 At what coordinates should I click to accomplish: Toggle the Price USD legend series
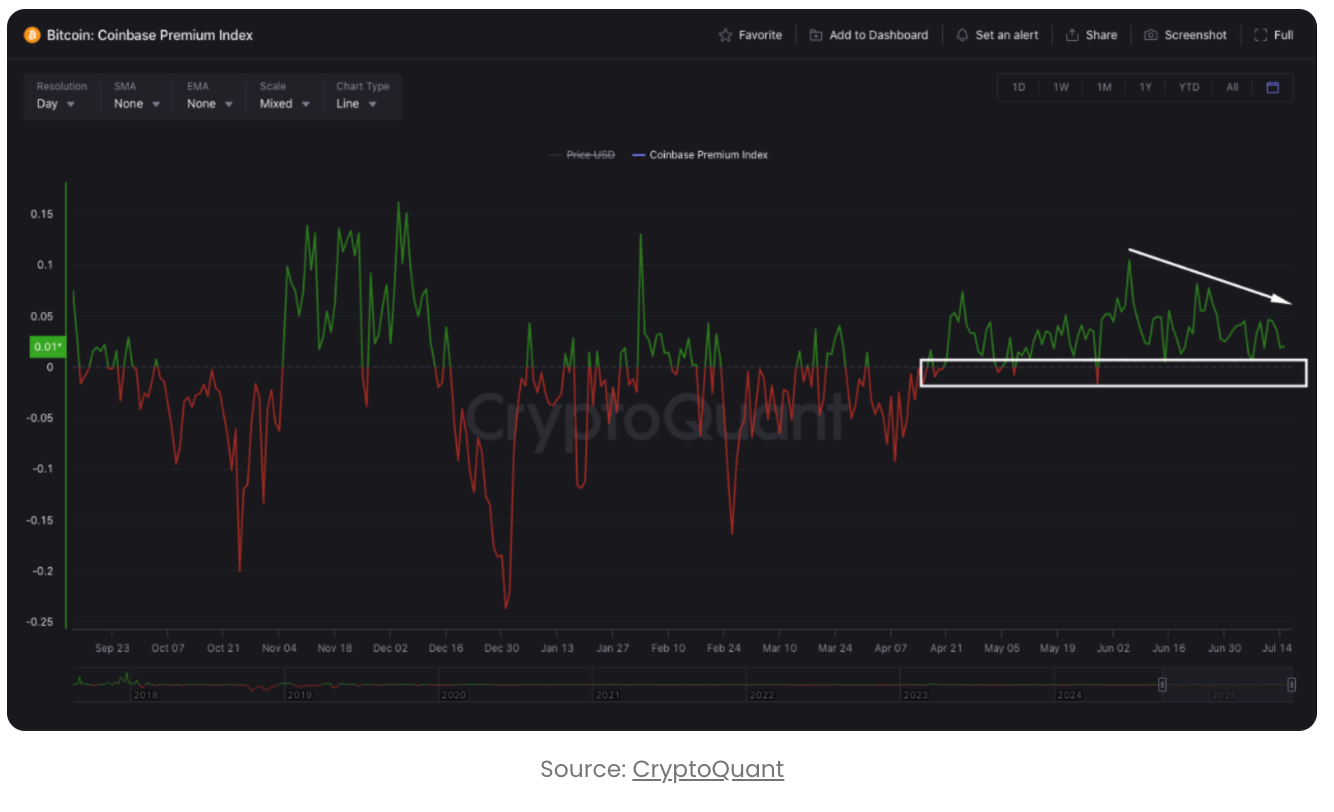tap(582, 155)
